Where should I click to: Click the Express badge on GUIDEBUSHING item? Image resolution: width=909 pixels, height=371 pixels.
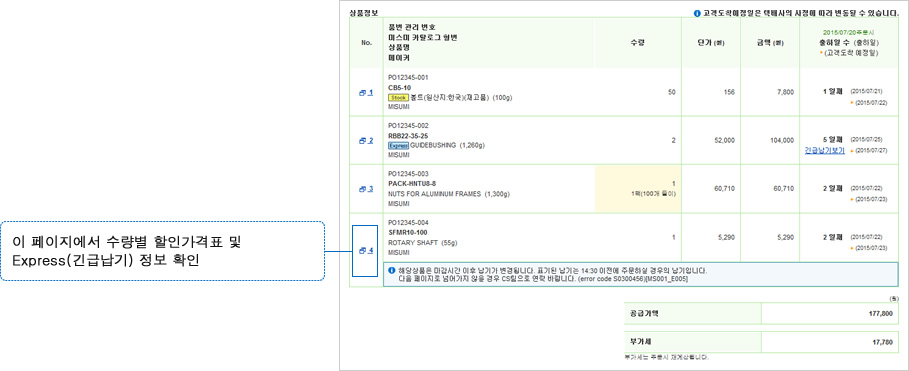tap(398, 146)
